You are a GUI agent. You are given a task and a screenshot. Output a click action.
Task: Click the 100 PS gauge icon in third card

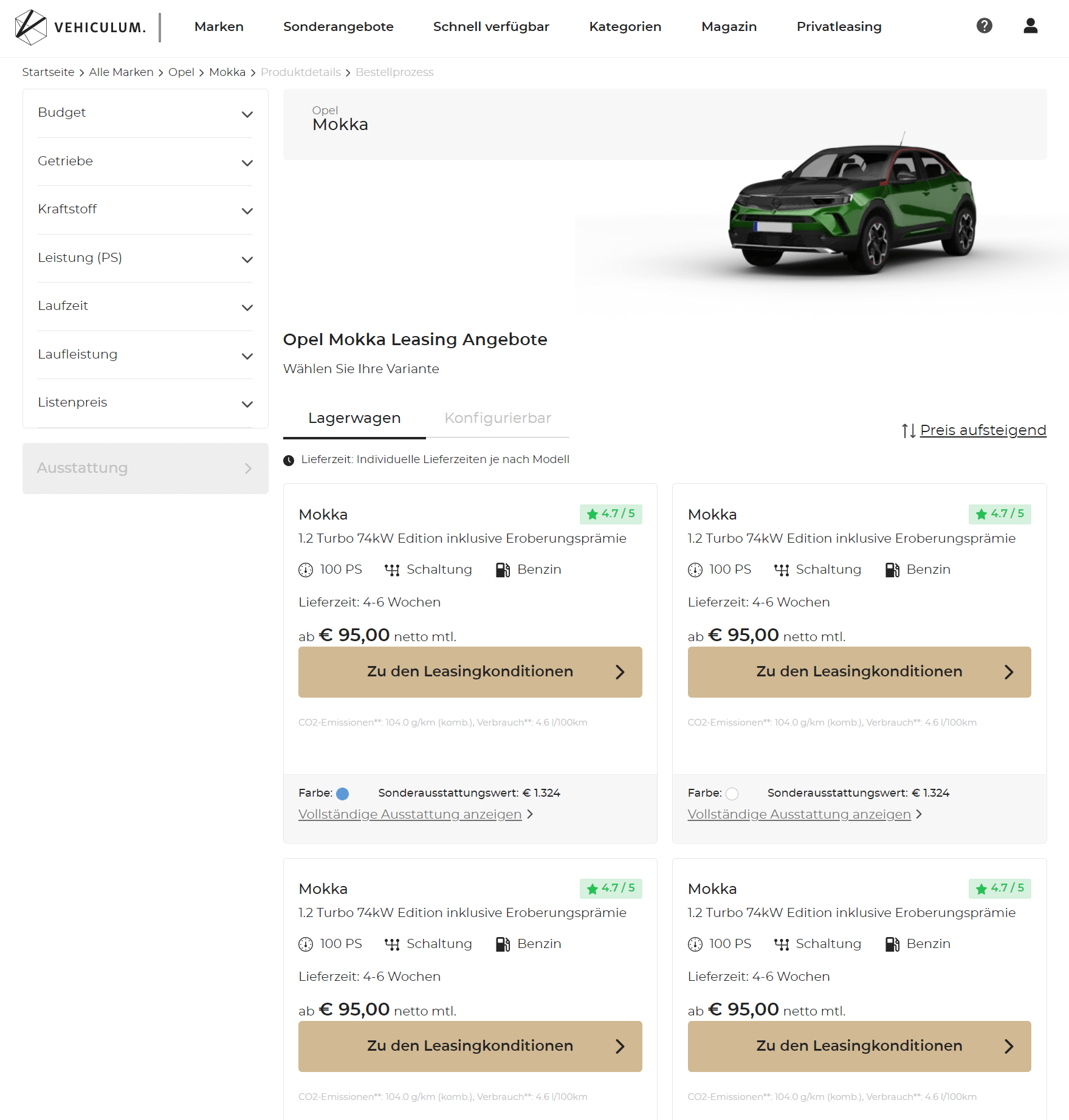point(306,944)
